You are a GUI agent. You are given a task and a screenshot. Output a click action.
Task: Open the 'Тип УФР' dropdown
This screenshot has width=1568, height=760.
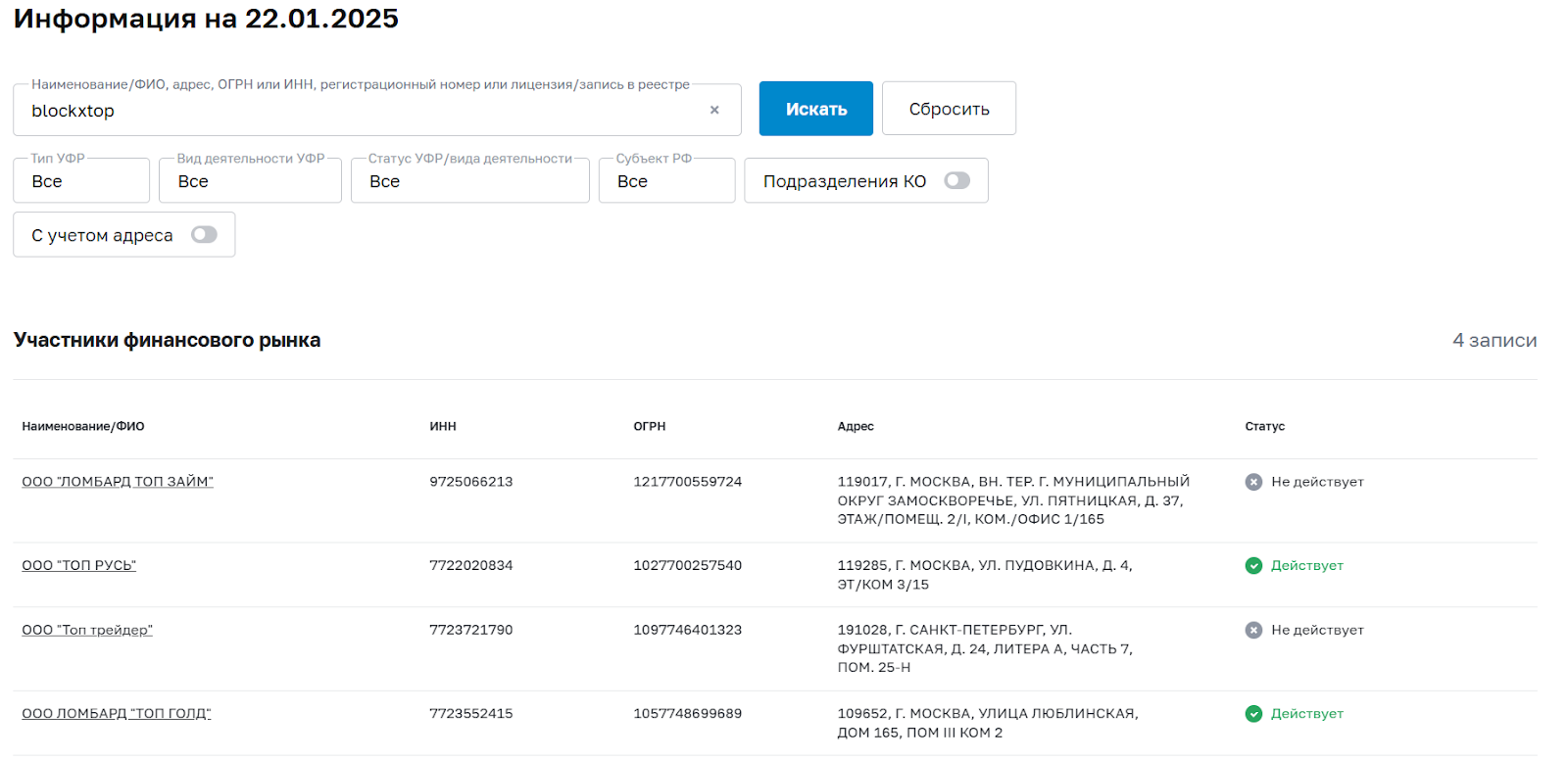(x=81, y=181)
